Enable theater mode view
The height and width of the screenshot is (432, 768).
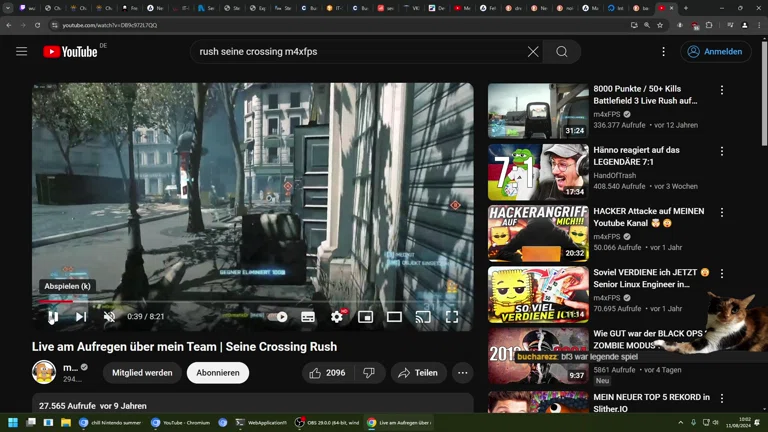(x=394, y=317)
